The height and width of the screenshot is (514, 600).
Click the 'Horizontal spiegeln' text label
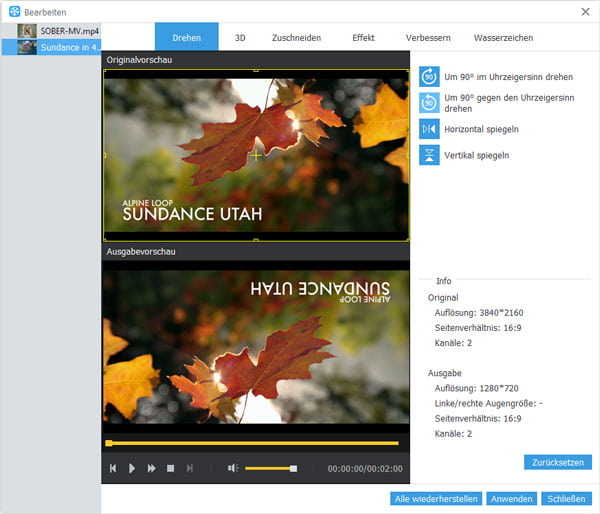click(481, 129)
